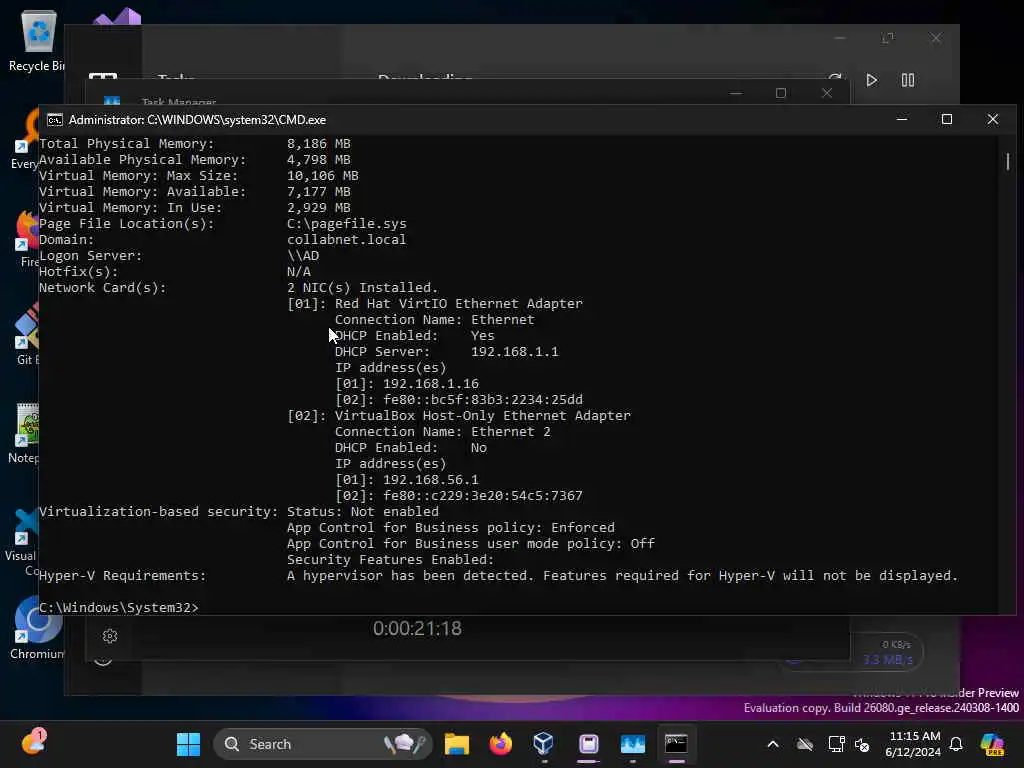Open File Explorer from taskbar
1024x768 pixels.
(x=456, y=744)
